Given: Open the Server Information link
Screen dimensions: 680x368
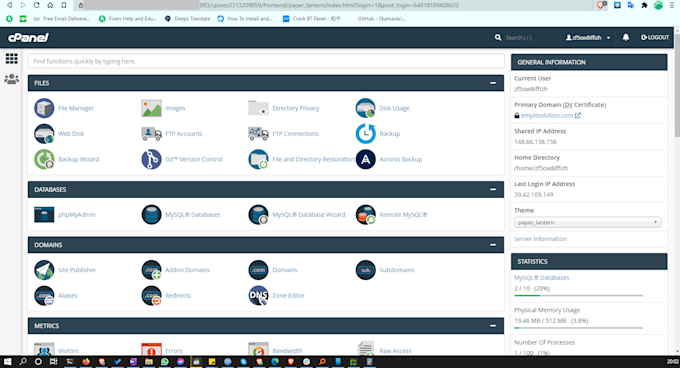Looking at the screenshot, I should [540, 239].
